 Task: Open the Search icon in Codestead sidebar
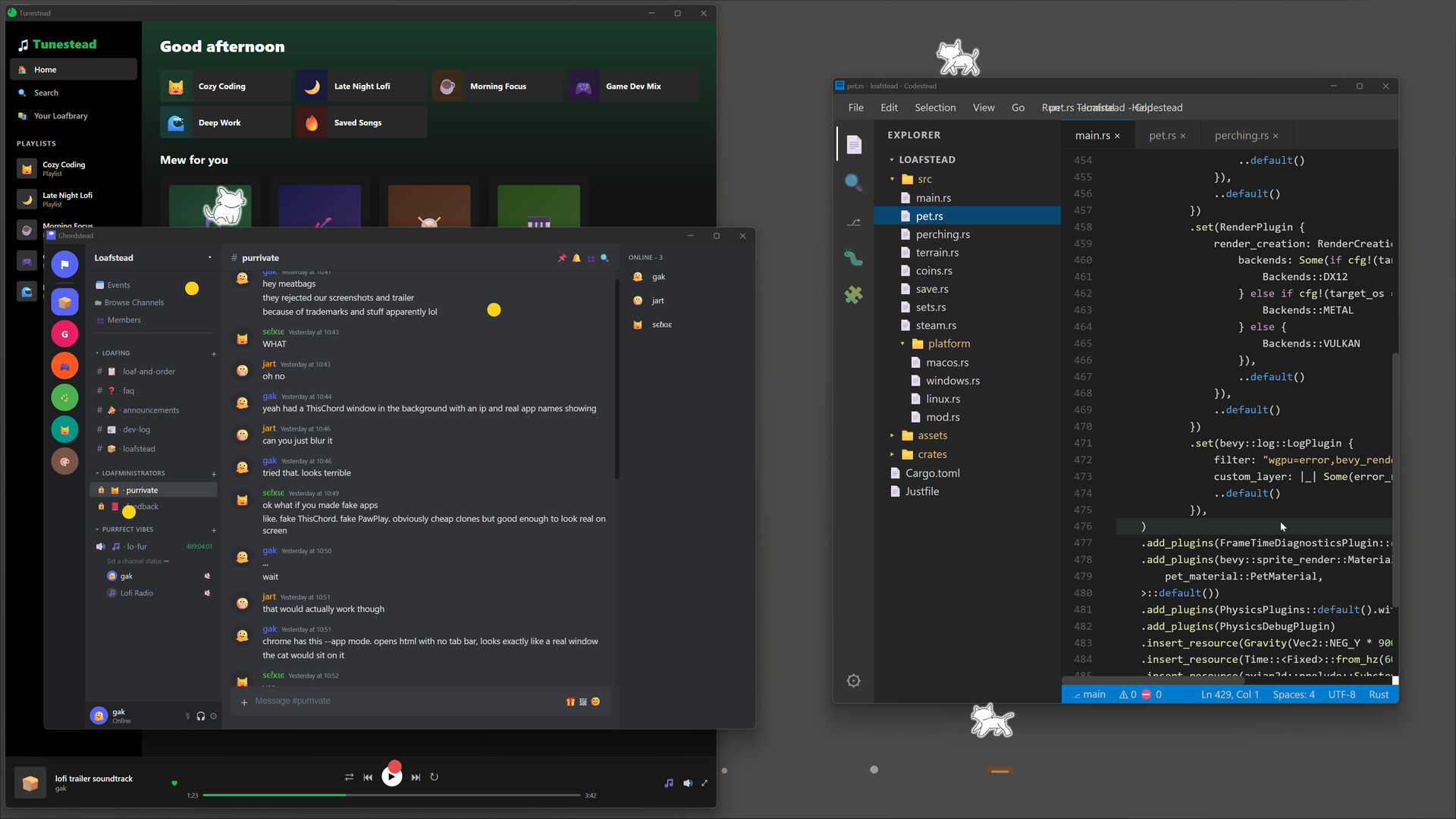click(x=853, y=182)
